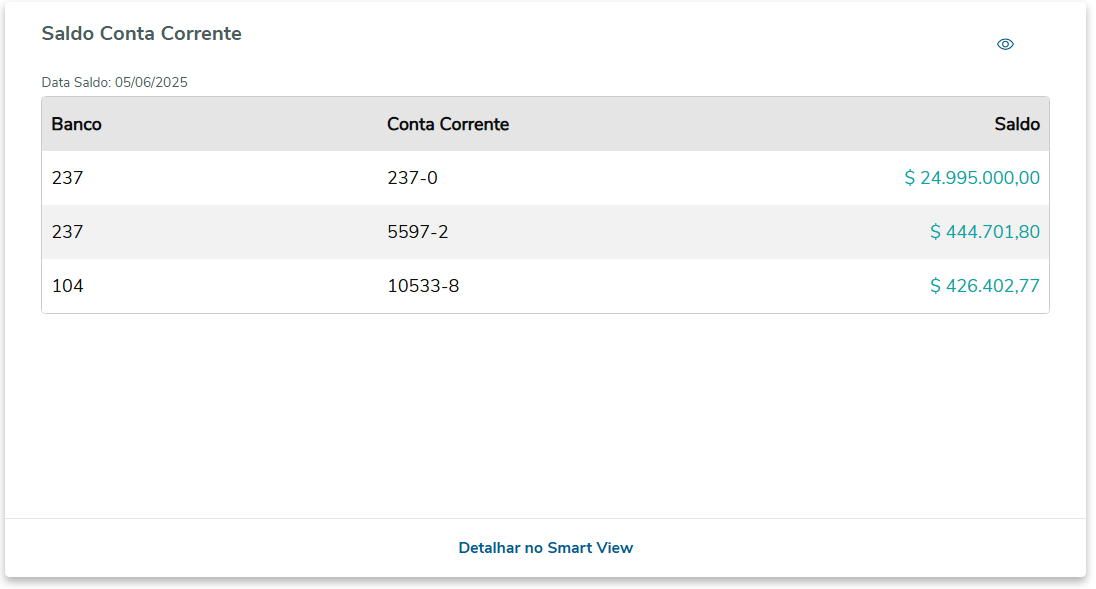The height and width of the screenshot is (589, 1096).
Task: Click the Saldo column header
Action: click(x=1016, y=125)
